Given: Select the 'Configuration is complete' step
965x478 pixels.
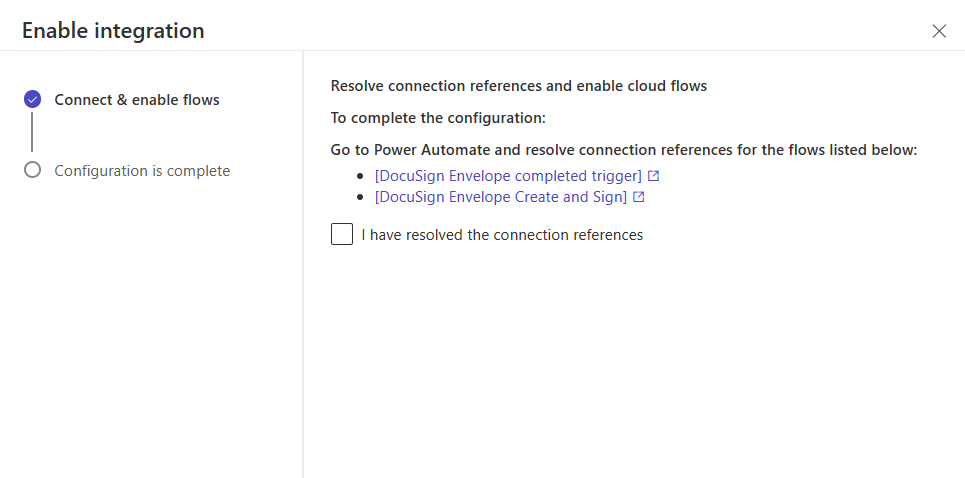Looking at the screenshot, I should pos(142,171).
